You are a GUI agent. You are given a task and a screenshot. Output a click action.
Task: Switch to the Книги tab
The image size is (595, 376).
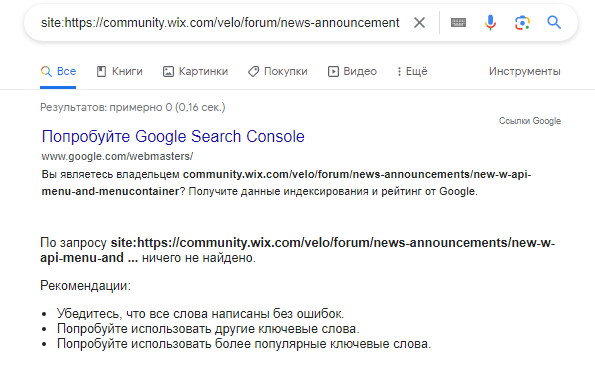point(120,71)
